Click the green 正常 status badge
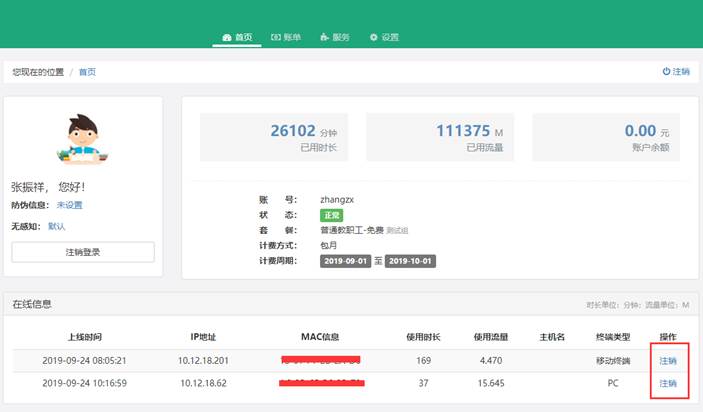The image size is (703, 412). coord(332,215)
